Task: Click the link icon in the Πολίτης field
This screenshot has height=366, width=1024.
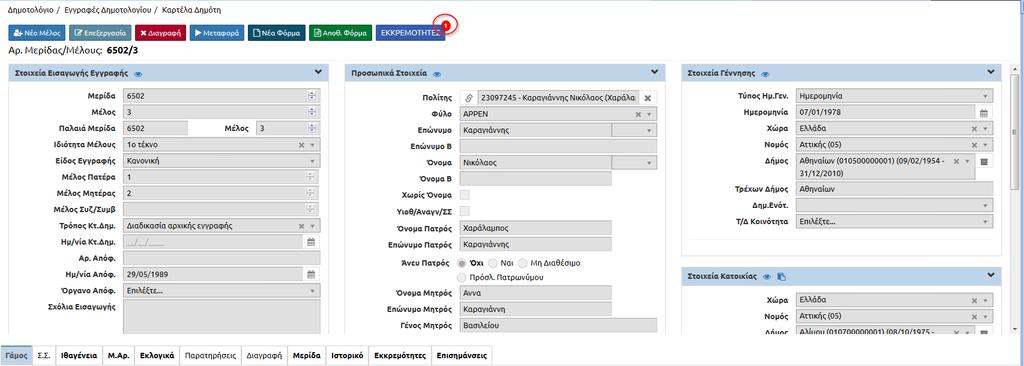Action: (x=468, y=97)
